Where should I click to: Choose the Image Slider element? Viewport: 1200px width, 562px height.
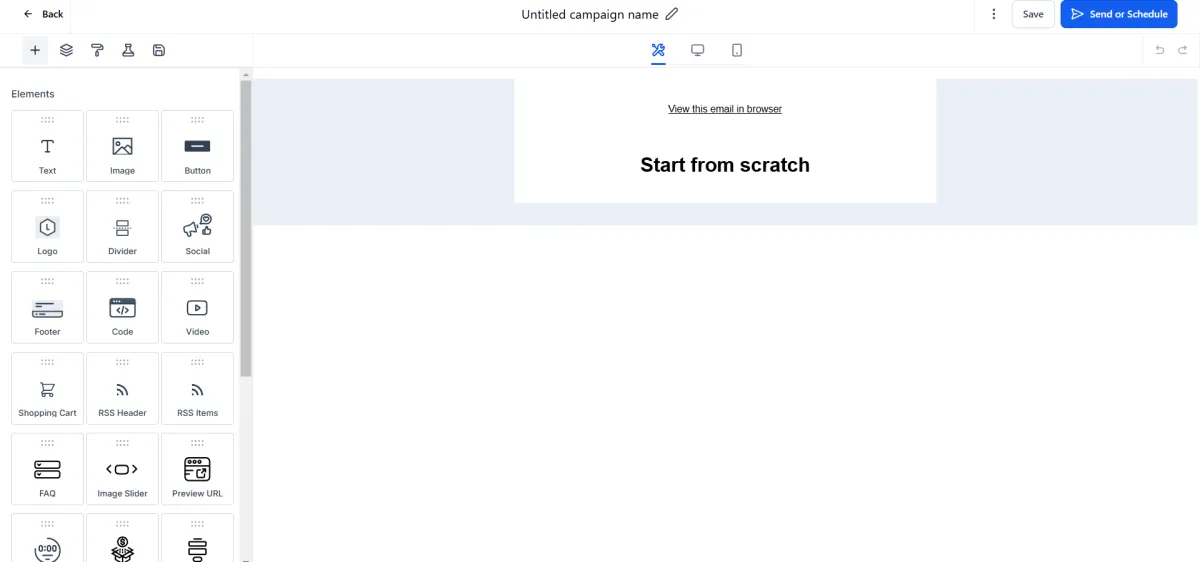pyautogui.click(x=122, y=469)
